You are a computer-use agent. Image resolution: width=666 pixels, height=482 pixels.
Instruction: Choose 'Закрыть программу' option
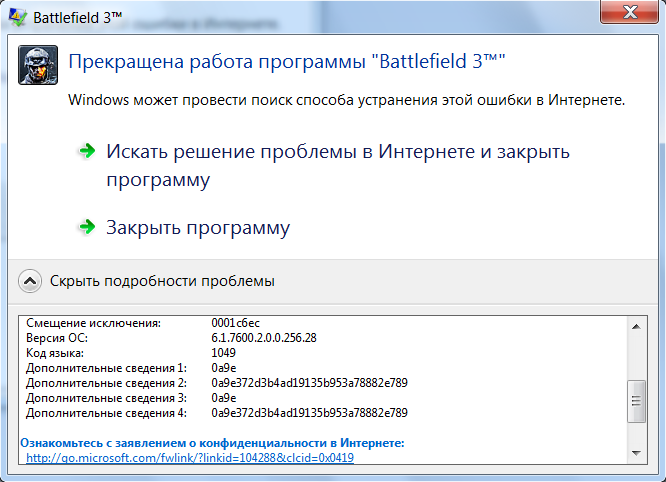click(198, 228)
